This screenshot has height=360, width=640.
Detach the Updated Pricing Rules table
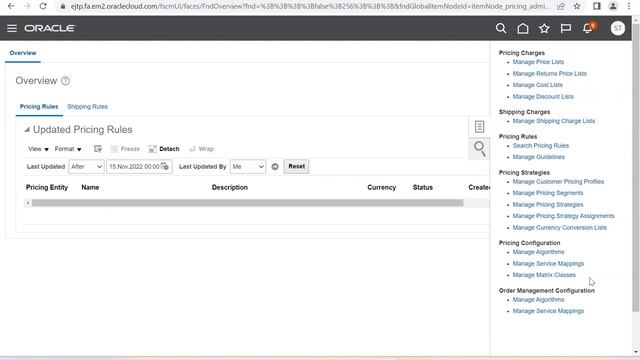164,149
